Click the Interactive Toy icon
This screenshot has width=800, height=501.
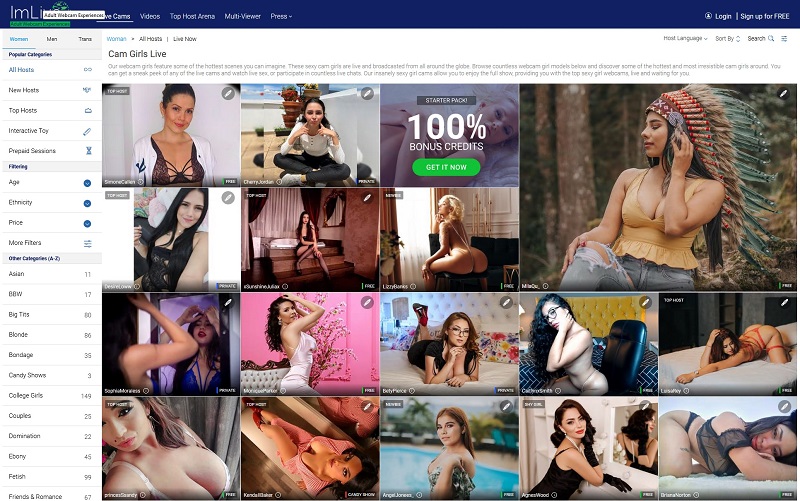[x=87, y=131]
